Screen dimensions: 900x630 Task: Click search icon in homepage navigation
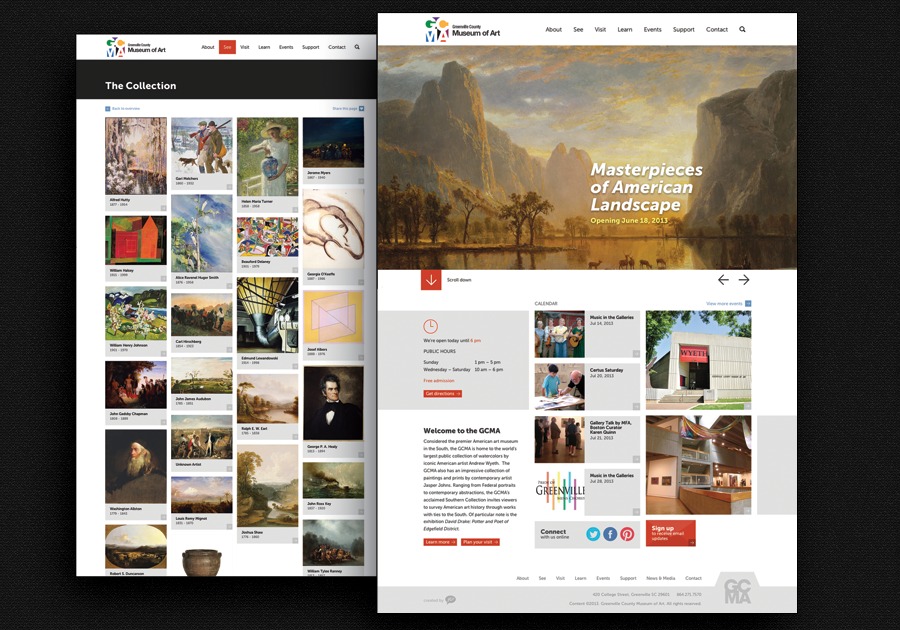[742, 29]
